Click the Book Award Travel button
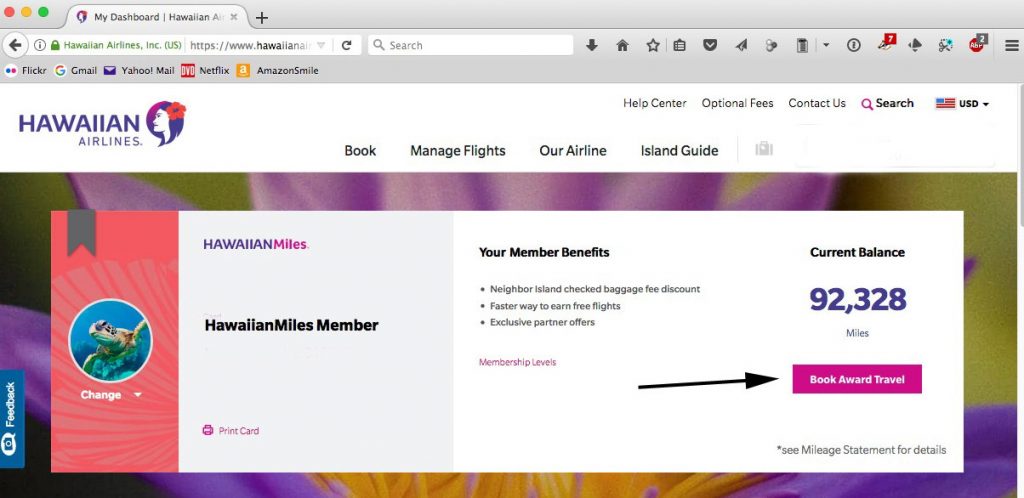This screenshot has height=498, width=1024. (857, 379)
